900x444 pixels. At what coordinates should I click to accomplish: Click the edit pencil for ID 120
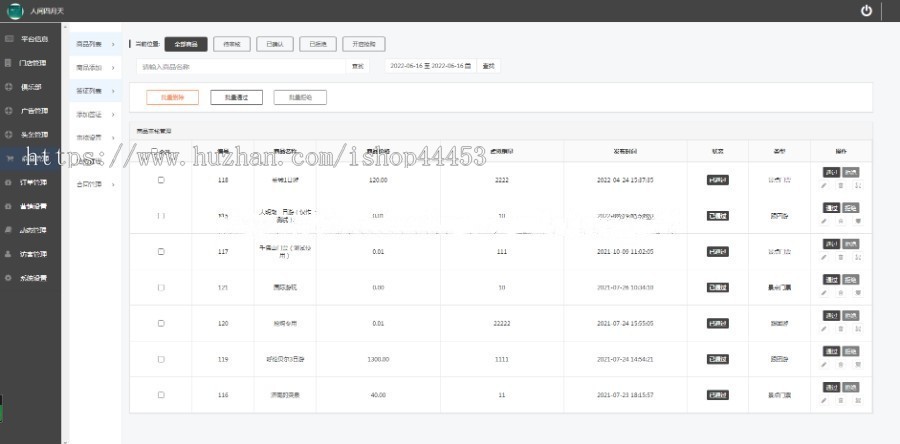coord(824,329)
